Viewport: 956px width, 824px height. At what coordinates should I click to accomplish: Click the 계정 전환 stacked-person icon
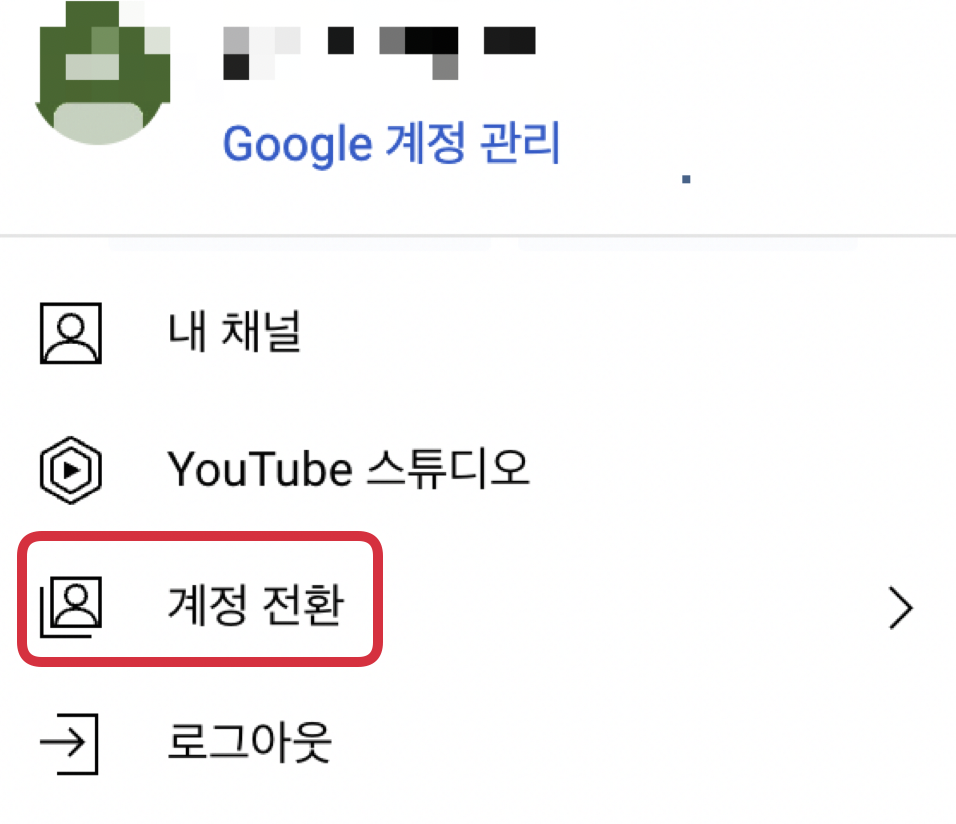[x=71, y=607]
